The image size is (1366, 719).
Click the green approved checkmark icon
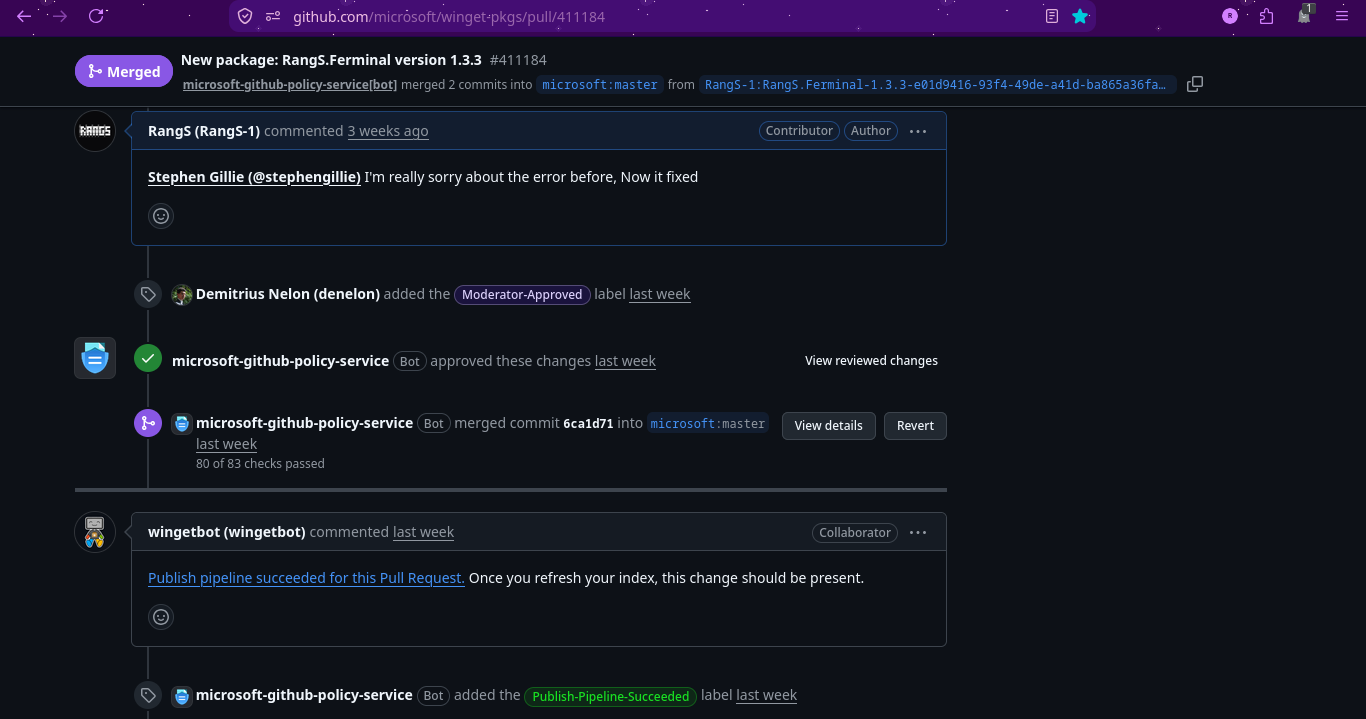point(148,359)
